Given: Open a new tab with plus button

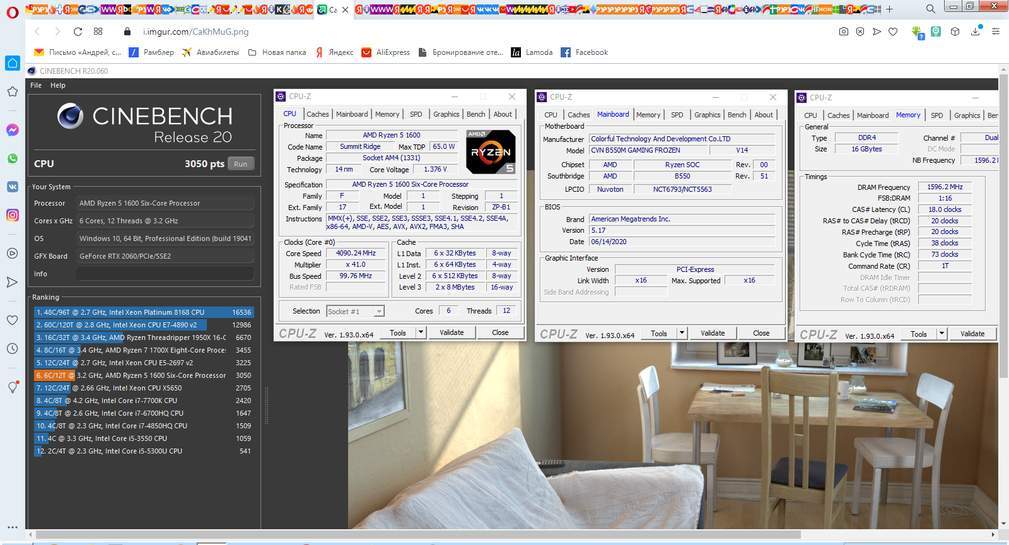Looking at the screenshot, I should 889,9.
